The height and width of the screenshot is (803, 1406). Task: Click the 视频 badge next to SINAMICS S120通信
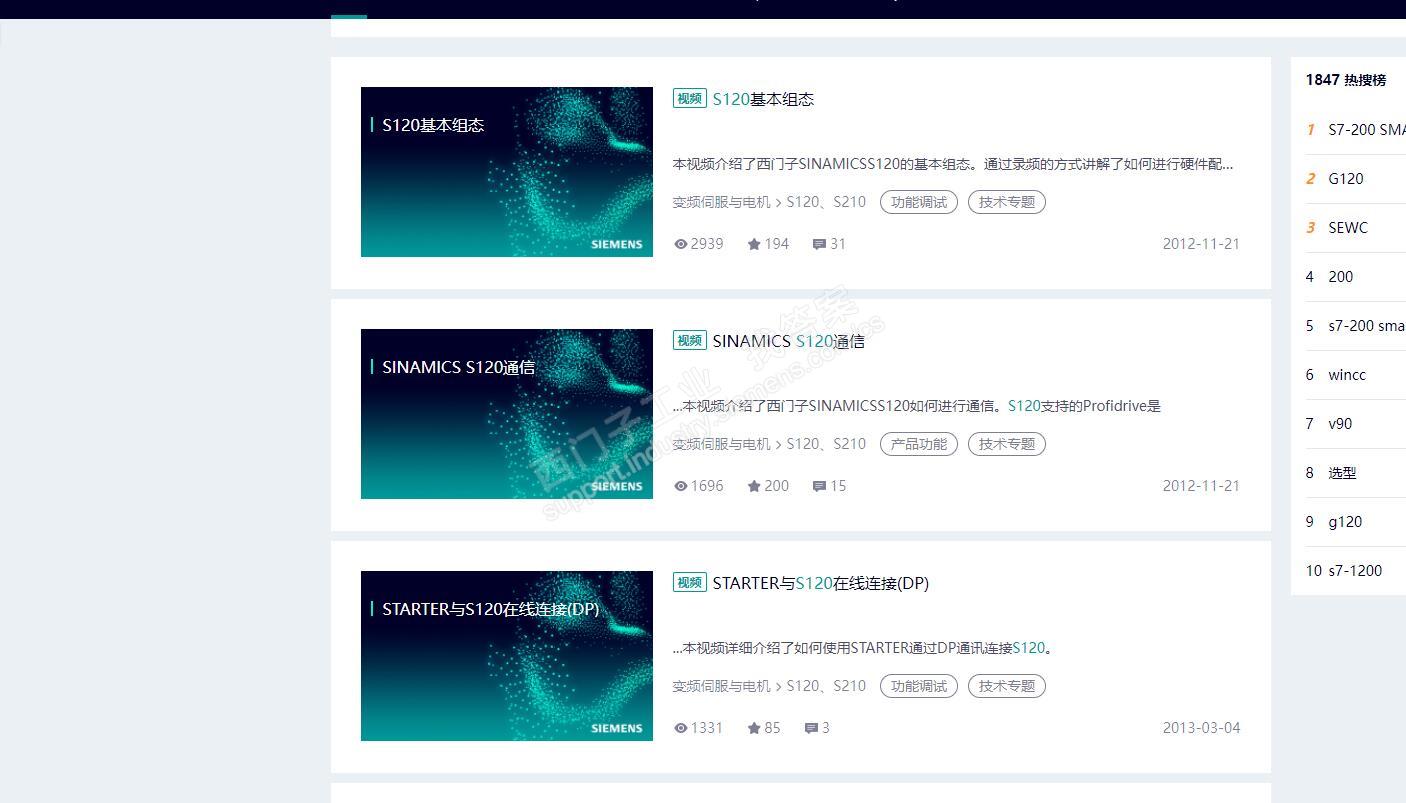[x=690, y=340]
